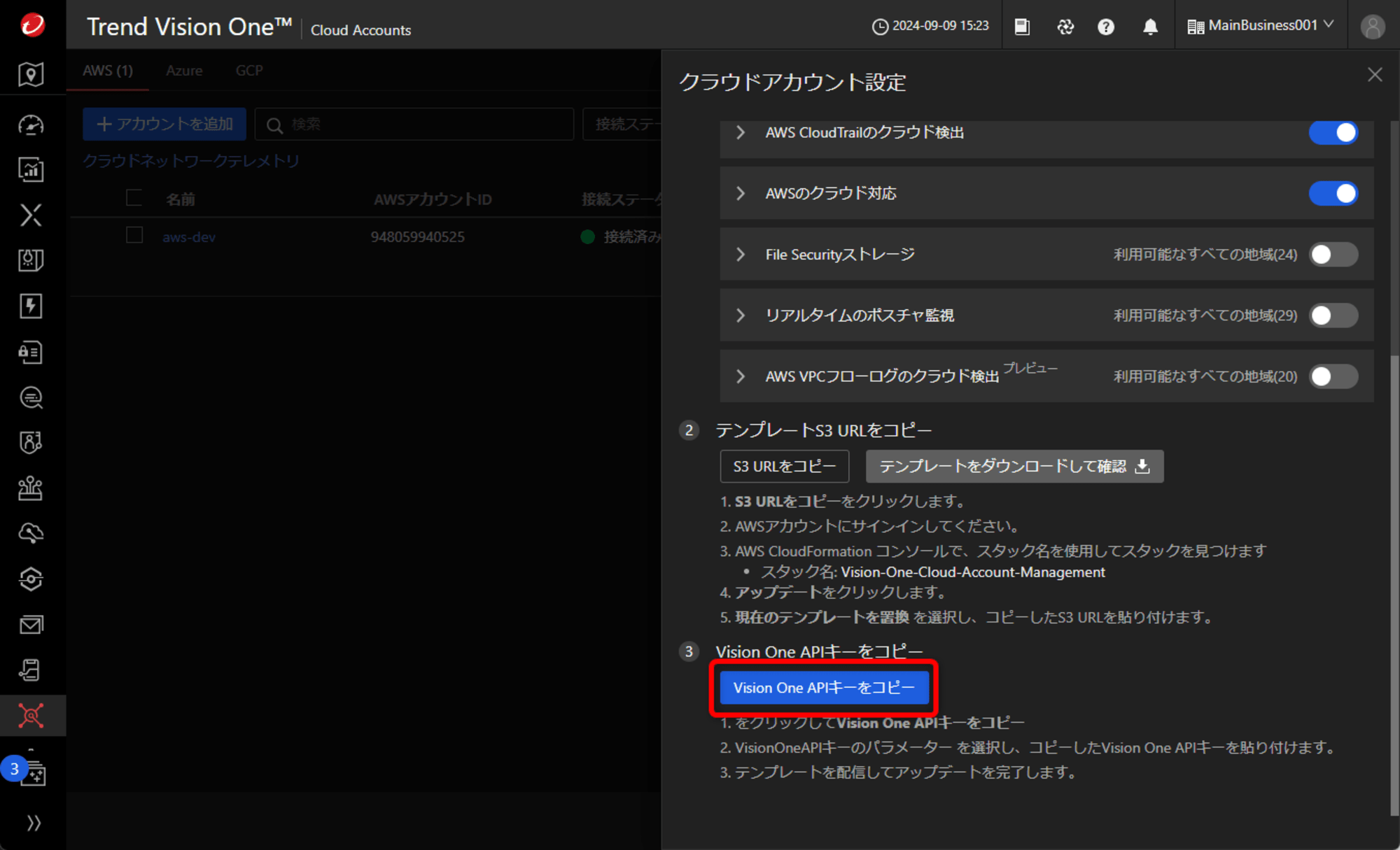Open the MainBusiness001 account dropdown
Image resolution: width=1400 pixels, height=850 pixels.
[x=1260, y=26]
